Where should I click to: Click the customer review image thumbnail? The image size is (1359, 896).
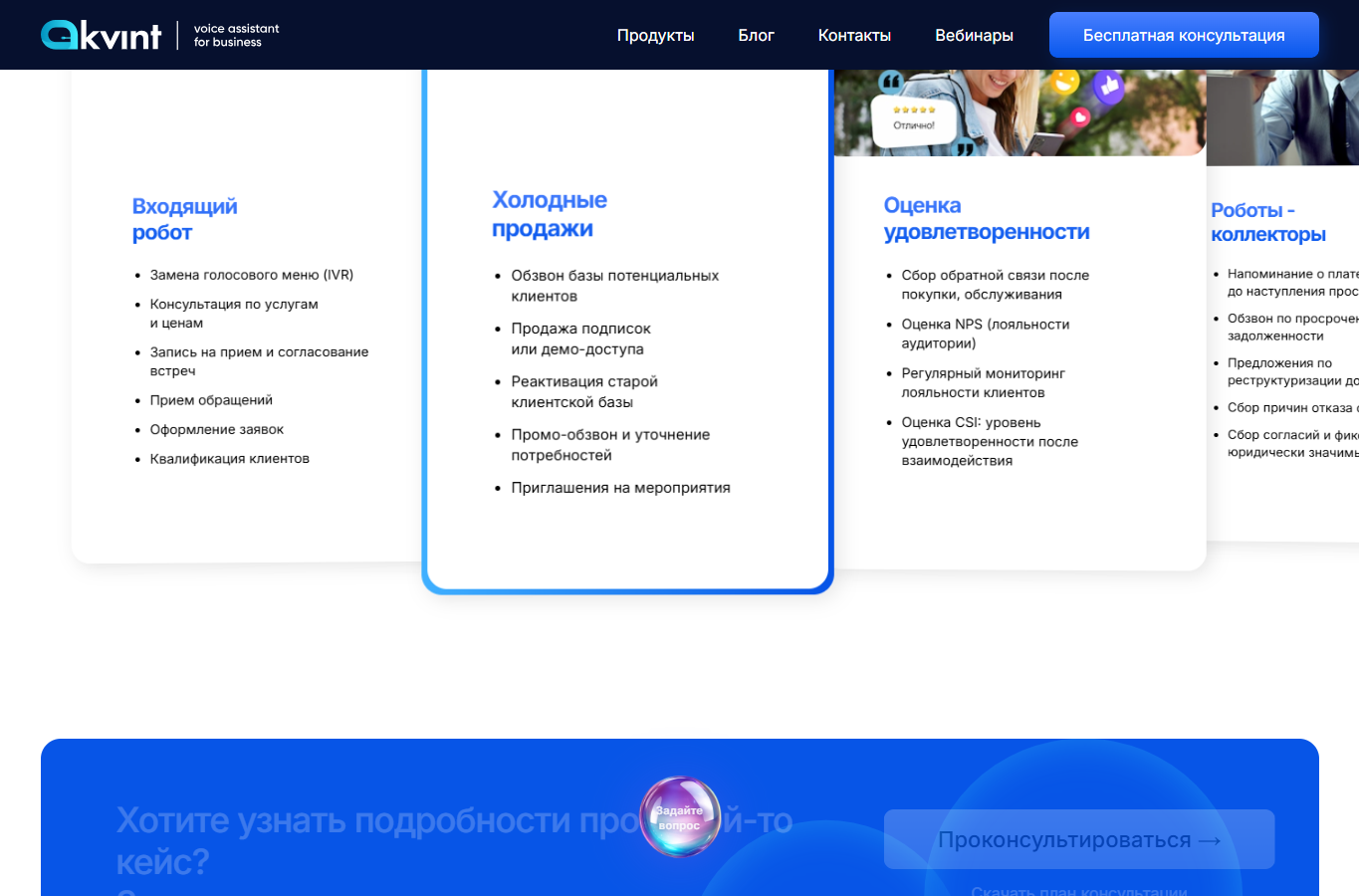(x=1019, y=112)
